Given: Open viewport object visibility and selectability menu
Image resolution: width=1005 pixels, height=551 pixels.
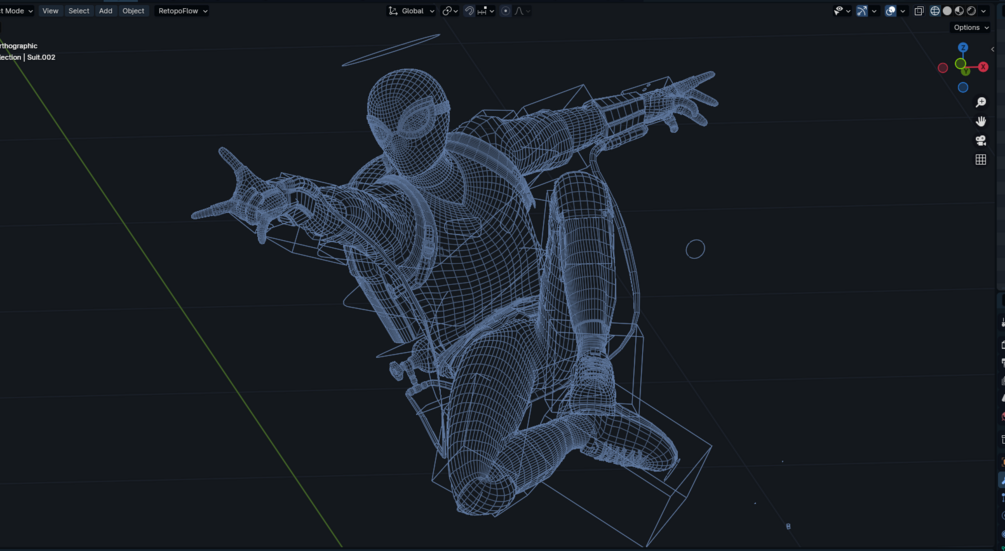Looking at the screenshot, I should [842, 11].
